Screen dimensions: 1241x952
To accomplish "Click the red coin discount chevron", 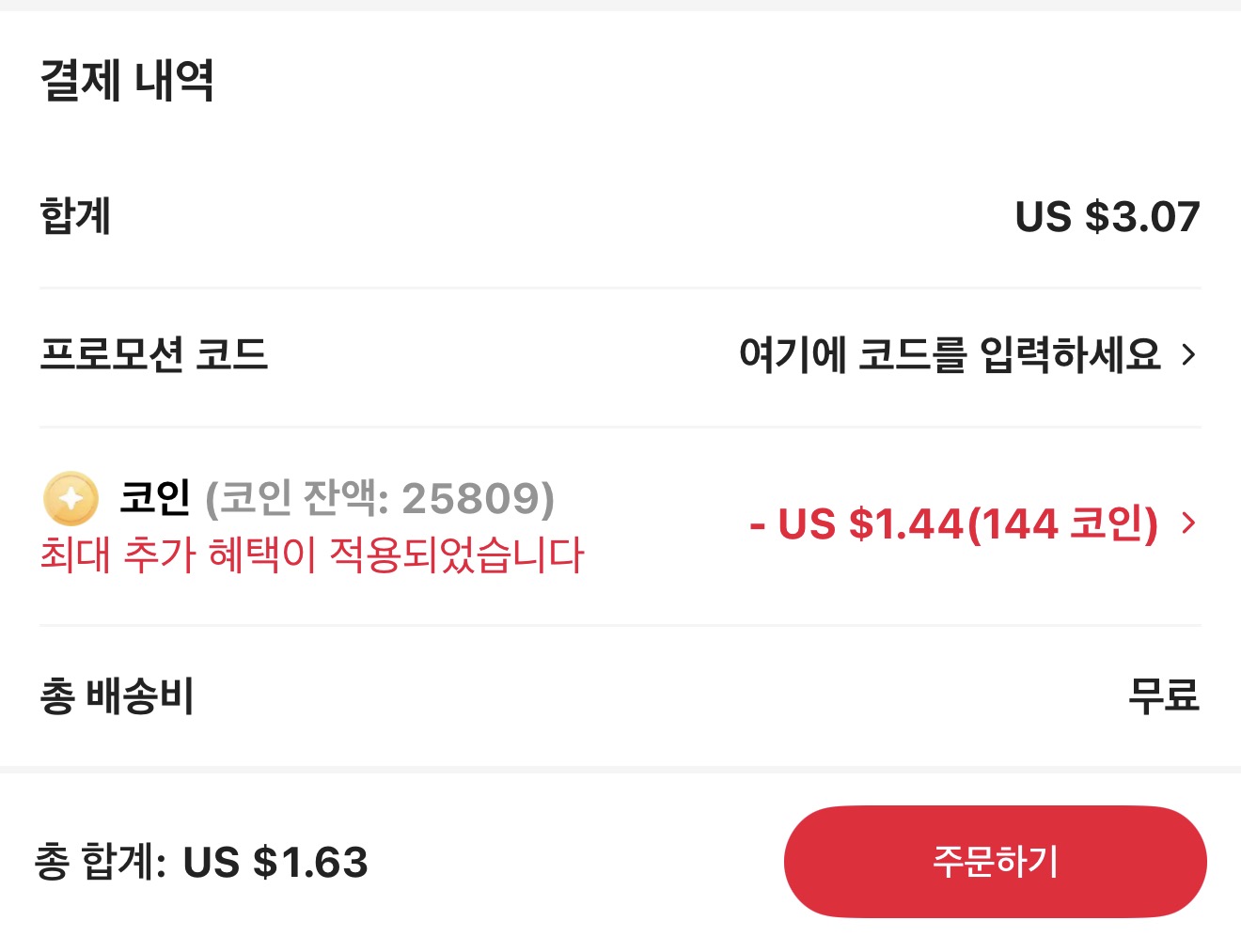I will (x=1191, y=523).
